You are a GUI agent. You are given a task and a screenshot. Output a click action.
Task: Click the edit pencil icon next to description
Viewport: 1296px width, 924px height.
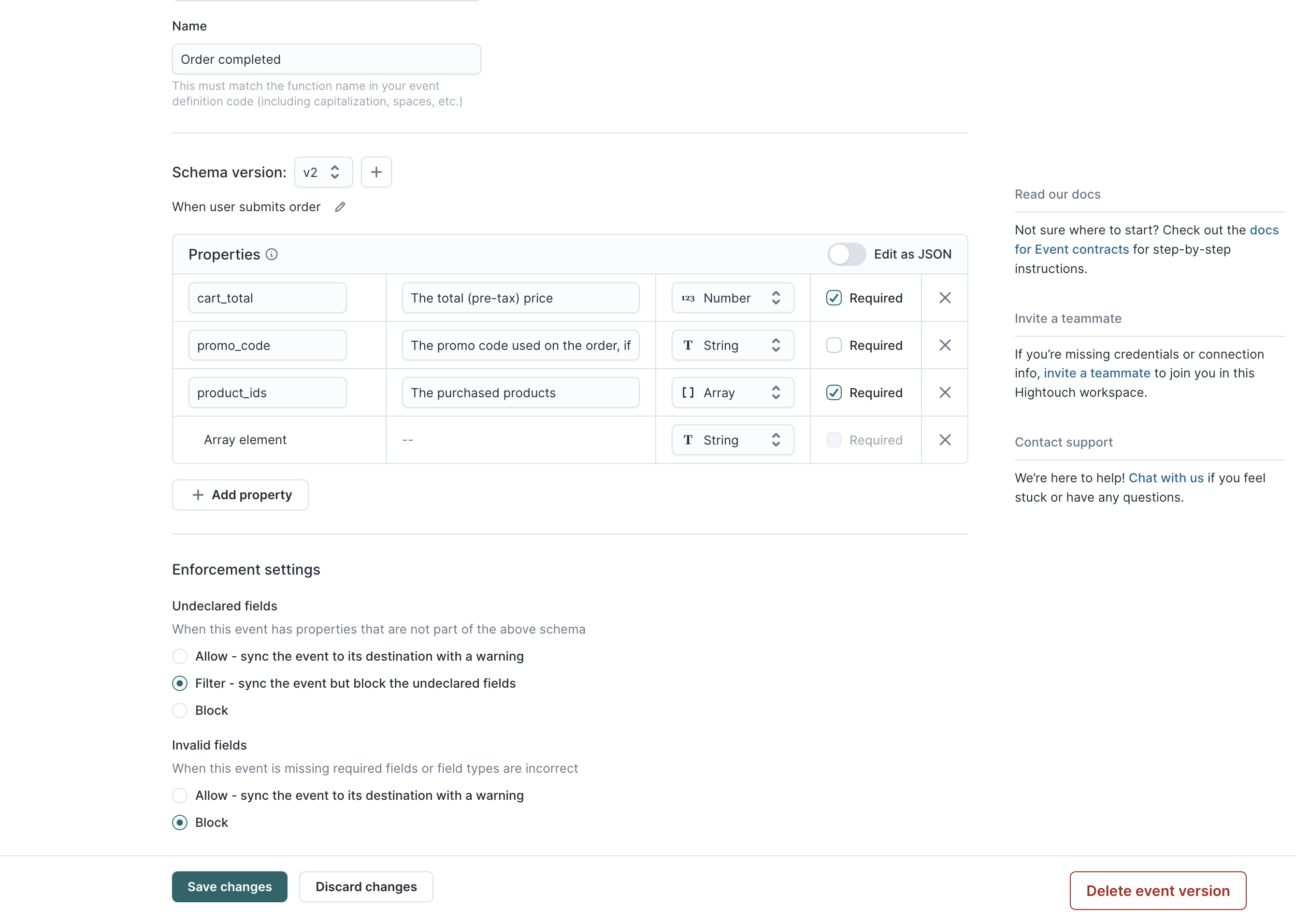[x=340, y=207]
